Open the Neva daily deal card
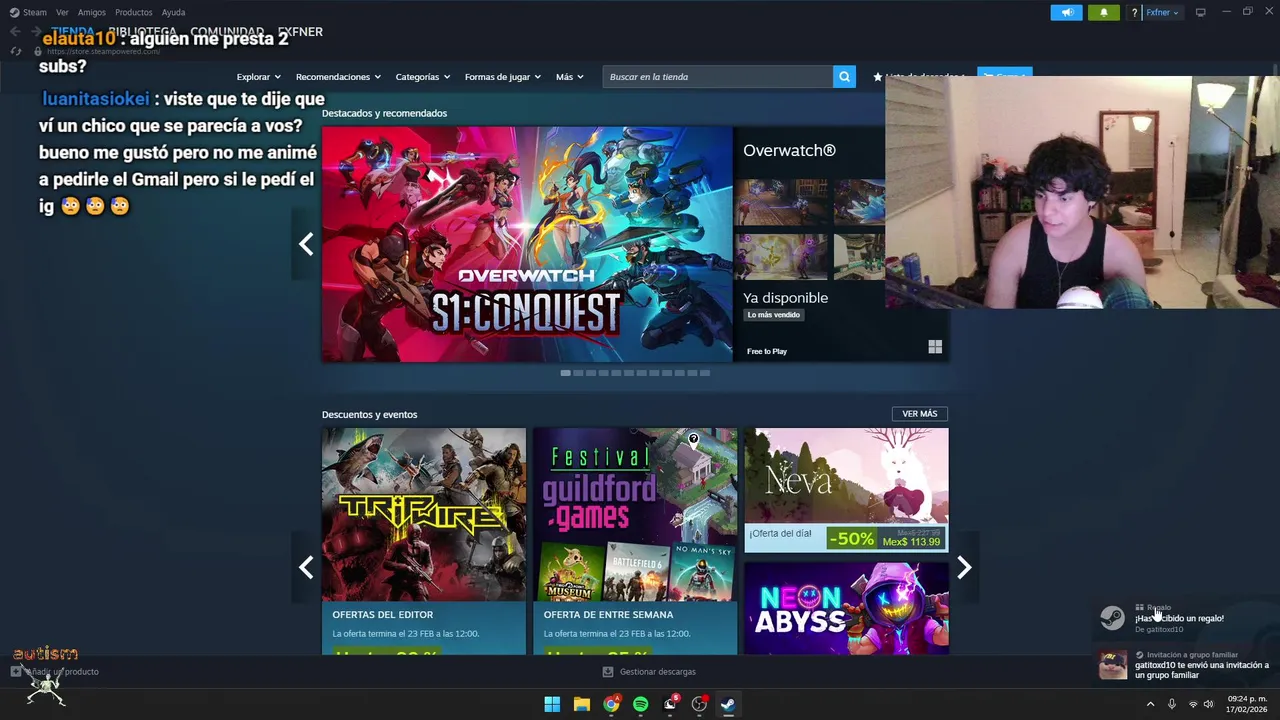Screen dimensions: 1280x720 click(846, 490)
